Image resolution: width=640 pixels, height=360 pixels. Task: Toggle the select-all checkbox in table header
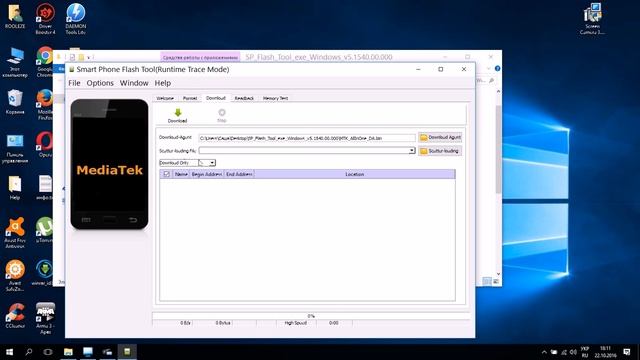click(x=166, y=174)
